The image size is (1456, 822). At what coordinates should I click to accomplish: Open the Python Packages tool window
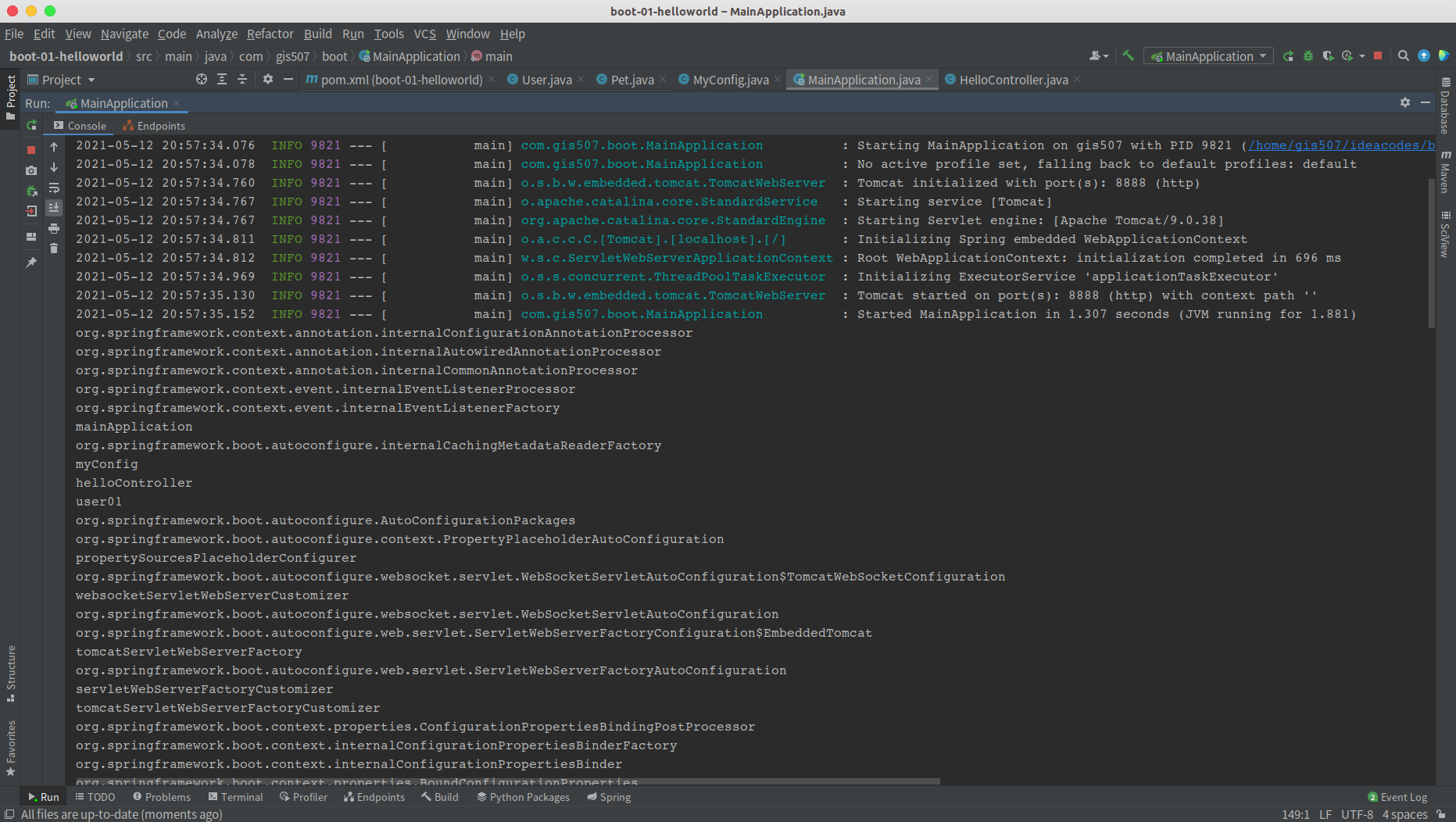click(x=523, y=797)
